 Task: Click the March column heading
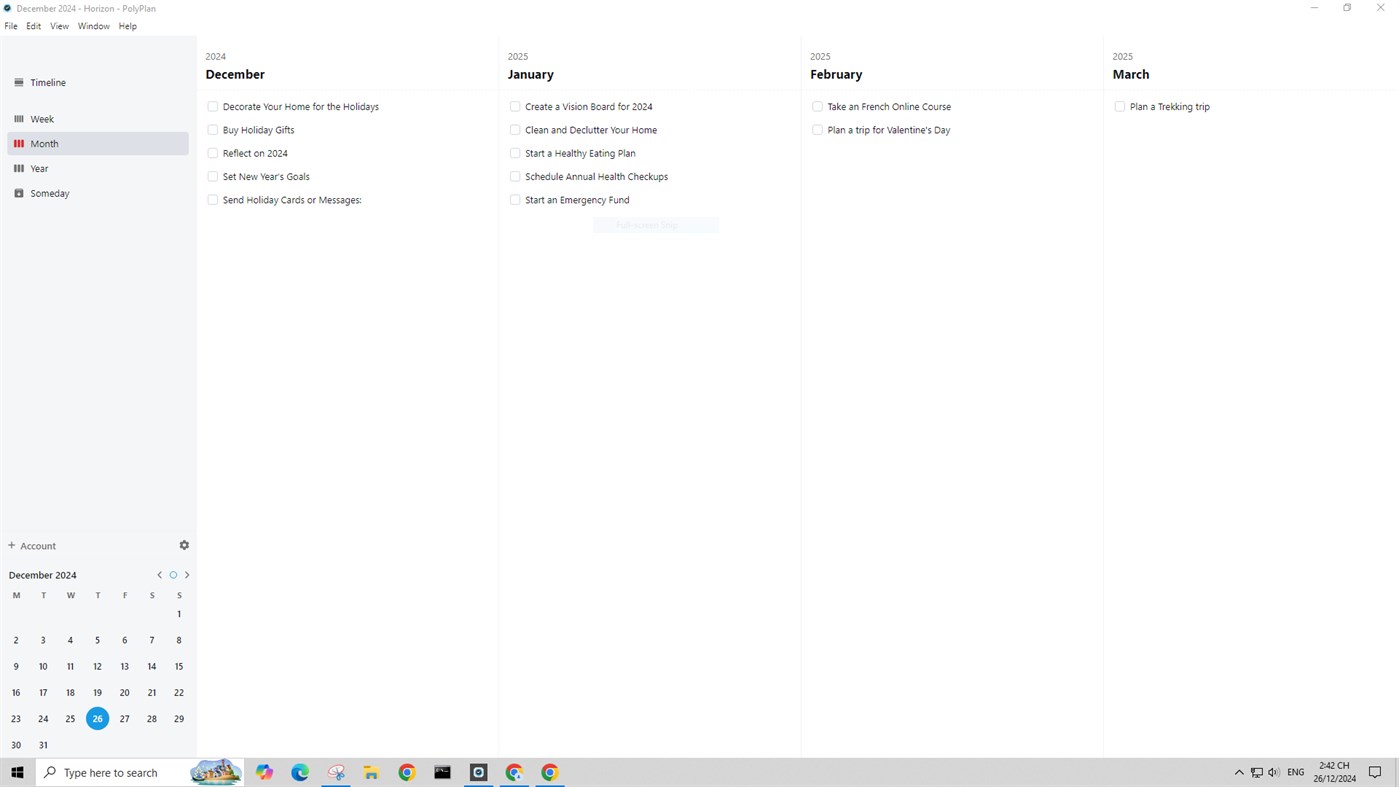click(x=1131, y=75)
